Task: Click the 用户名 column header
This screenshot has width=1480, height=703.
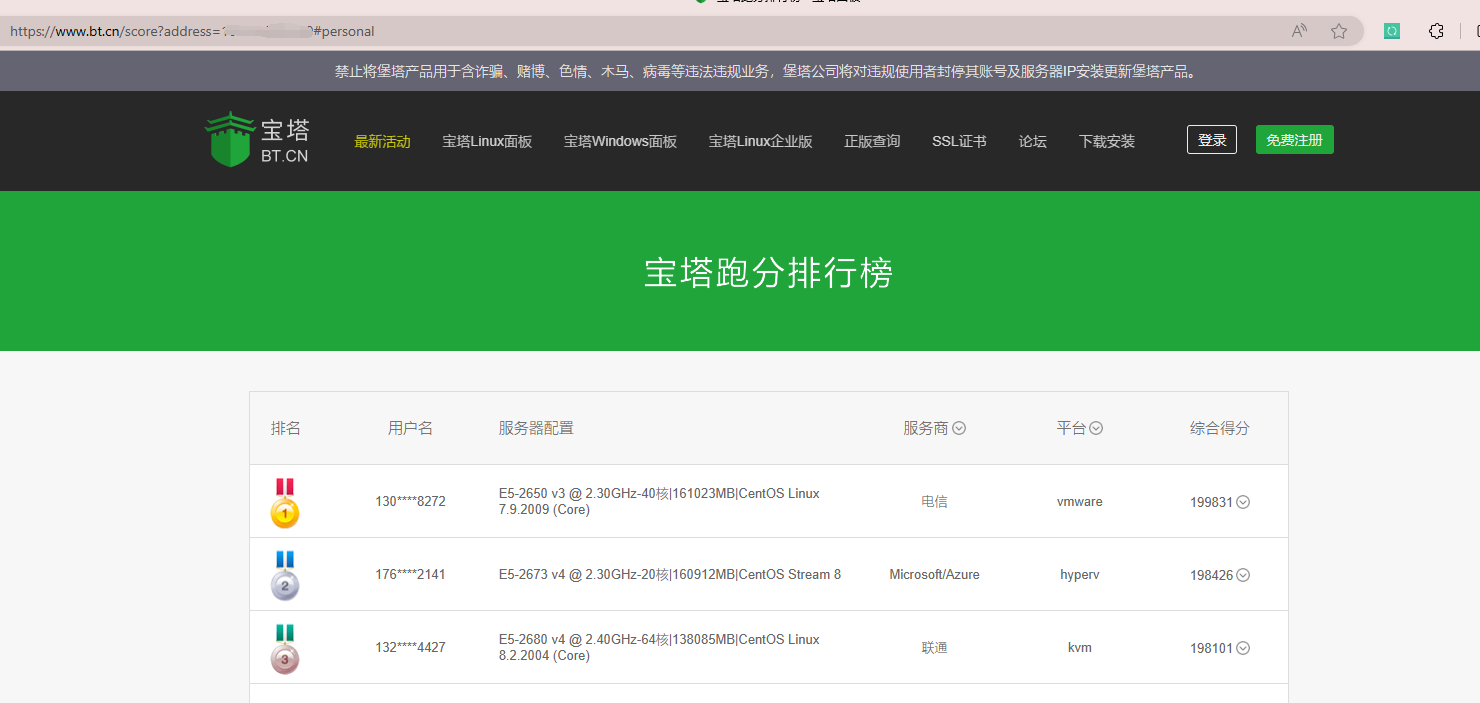Action: 411,428
